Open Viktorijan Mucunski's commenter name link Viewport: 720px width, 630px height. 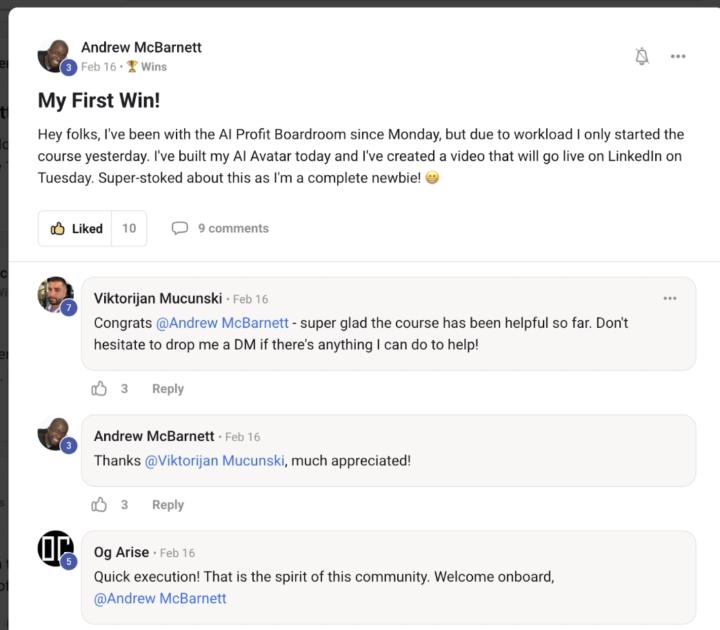158,298
